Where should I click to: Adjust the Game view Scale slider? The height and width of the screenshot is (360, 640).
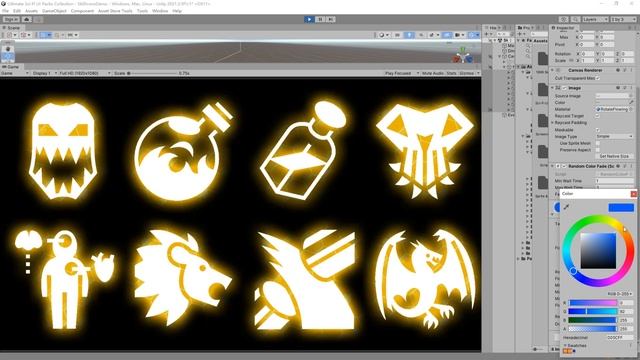point(152,73)
